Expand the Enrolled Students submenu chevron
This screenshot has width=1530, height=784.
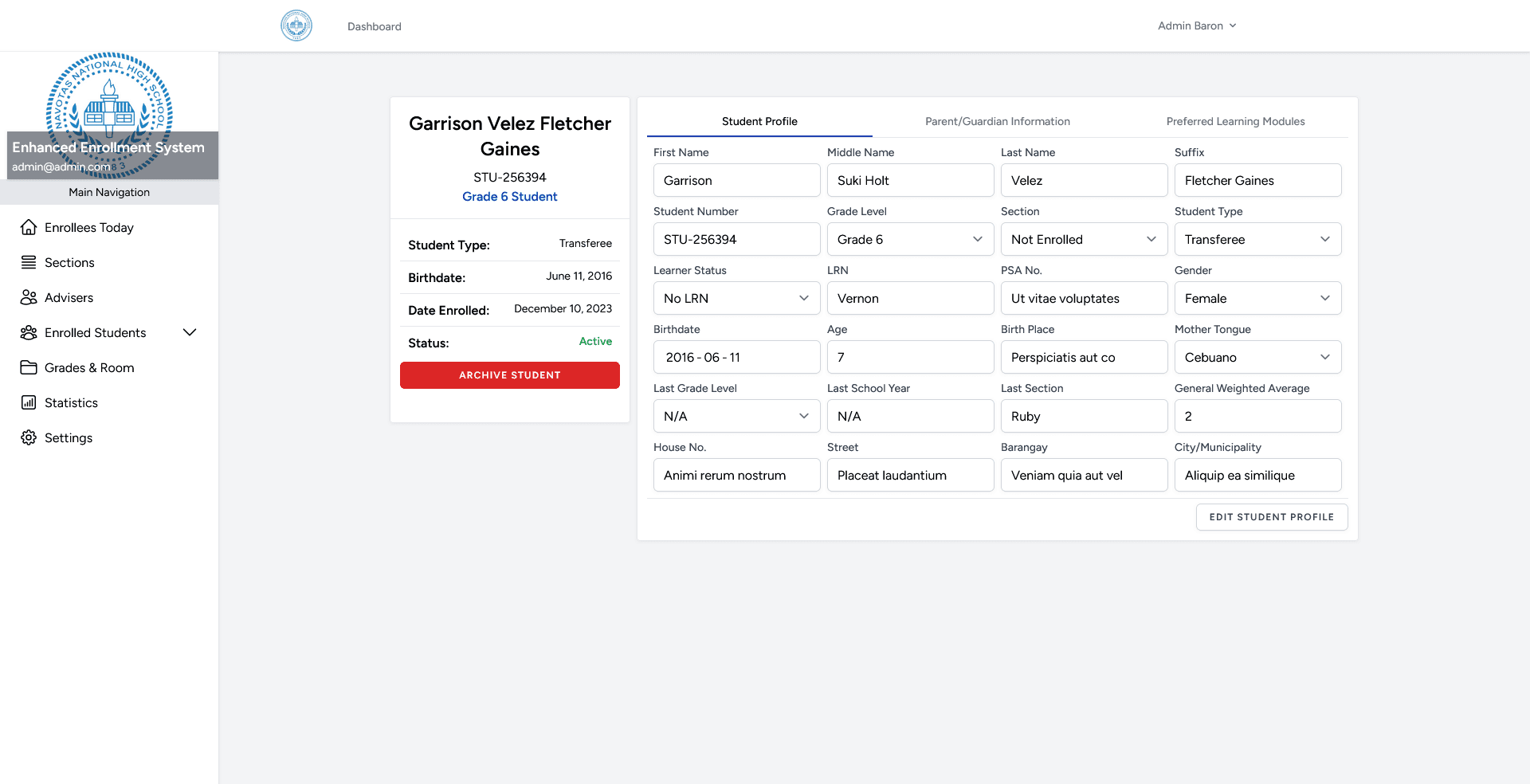pyautogui.click(x=190, y=332)
